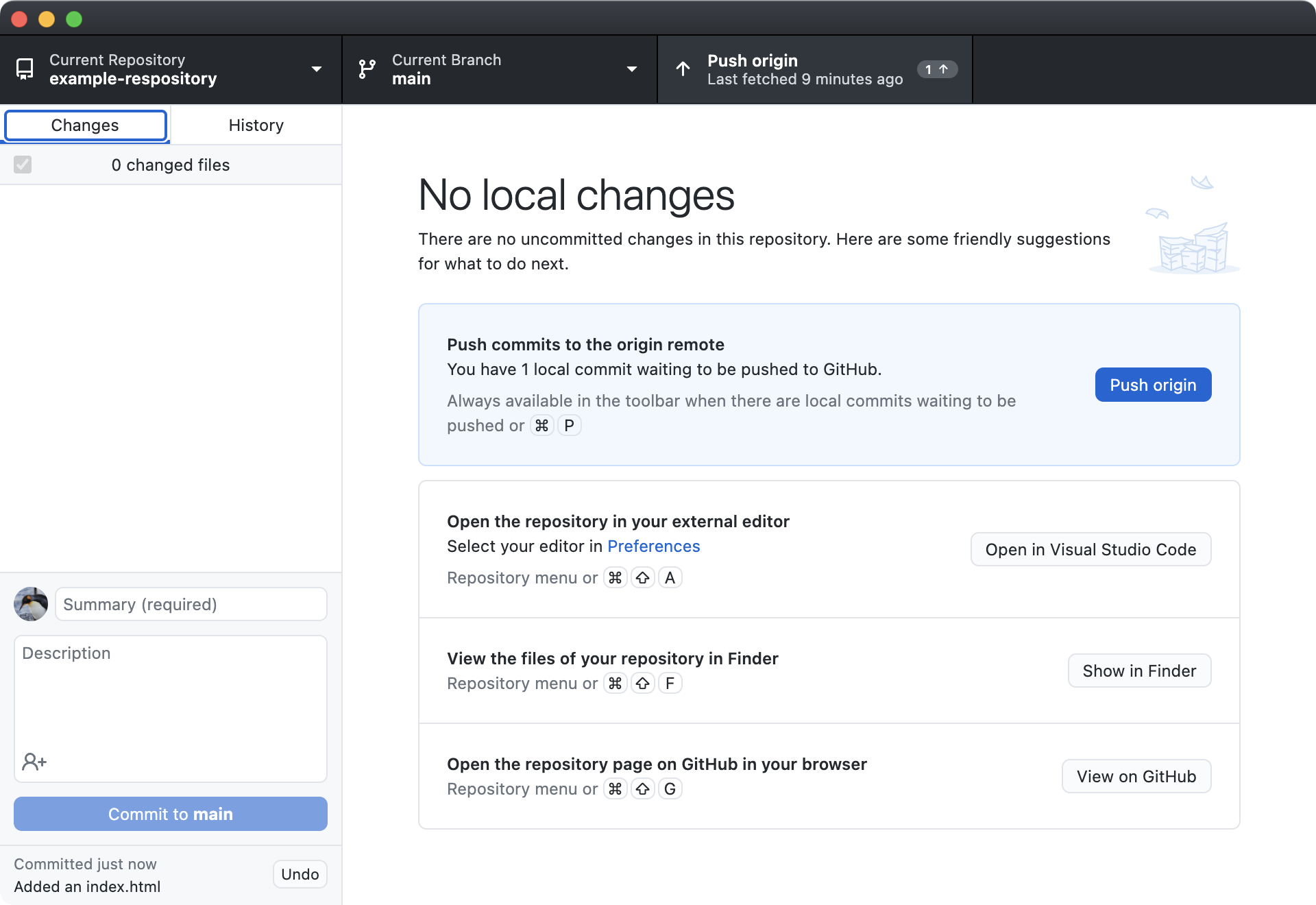The image size is (1316, 905).
Task: Click Open in Visual Studio Code
Action: pos(1090,549)
